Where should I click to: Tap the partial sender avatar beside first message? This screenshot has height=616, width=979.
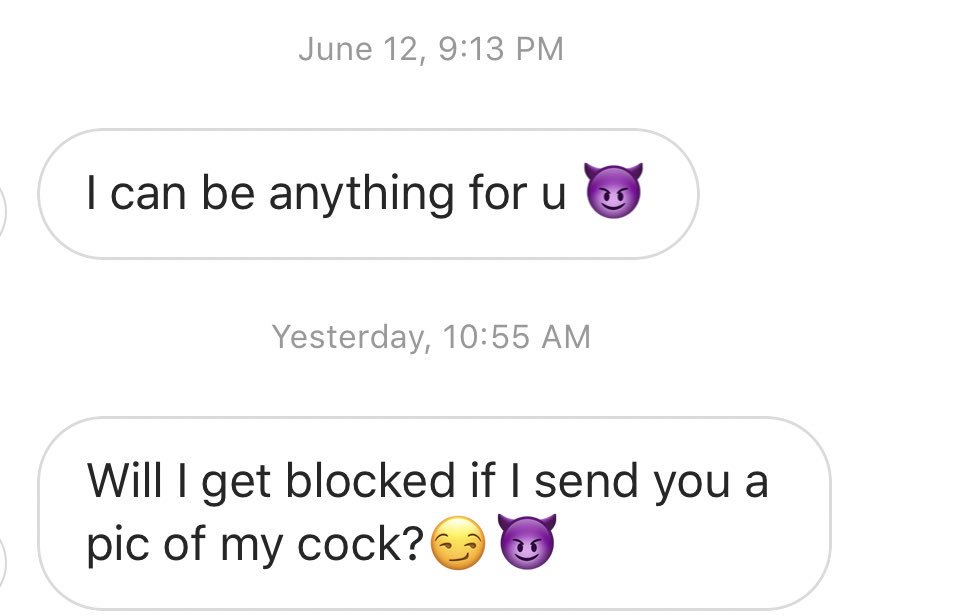pyautogui.click(x=2, y=212)
